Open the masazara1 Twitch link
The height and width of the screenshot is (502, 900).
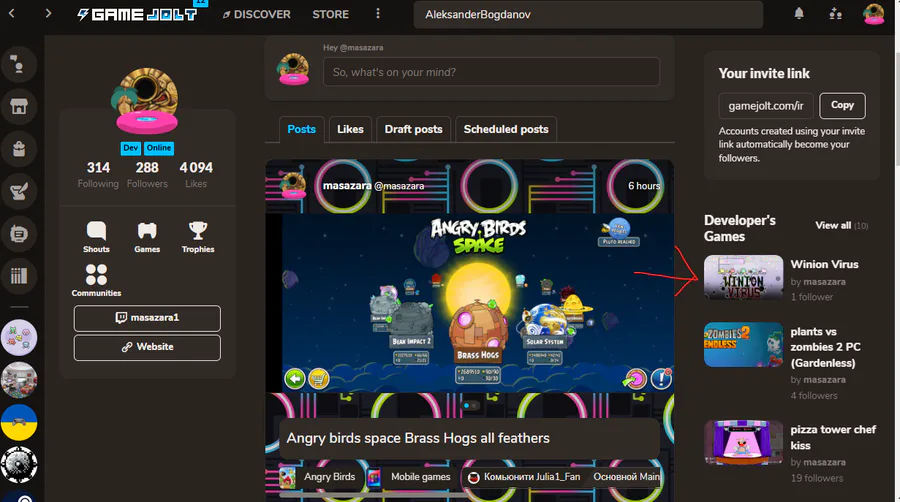(x=147, y=318)
